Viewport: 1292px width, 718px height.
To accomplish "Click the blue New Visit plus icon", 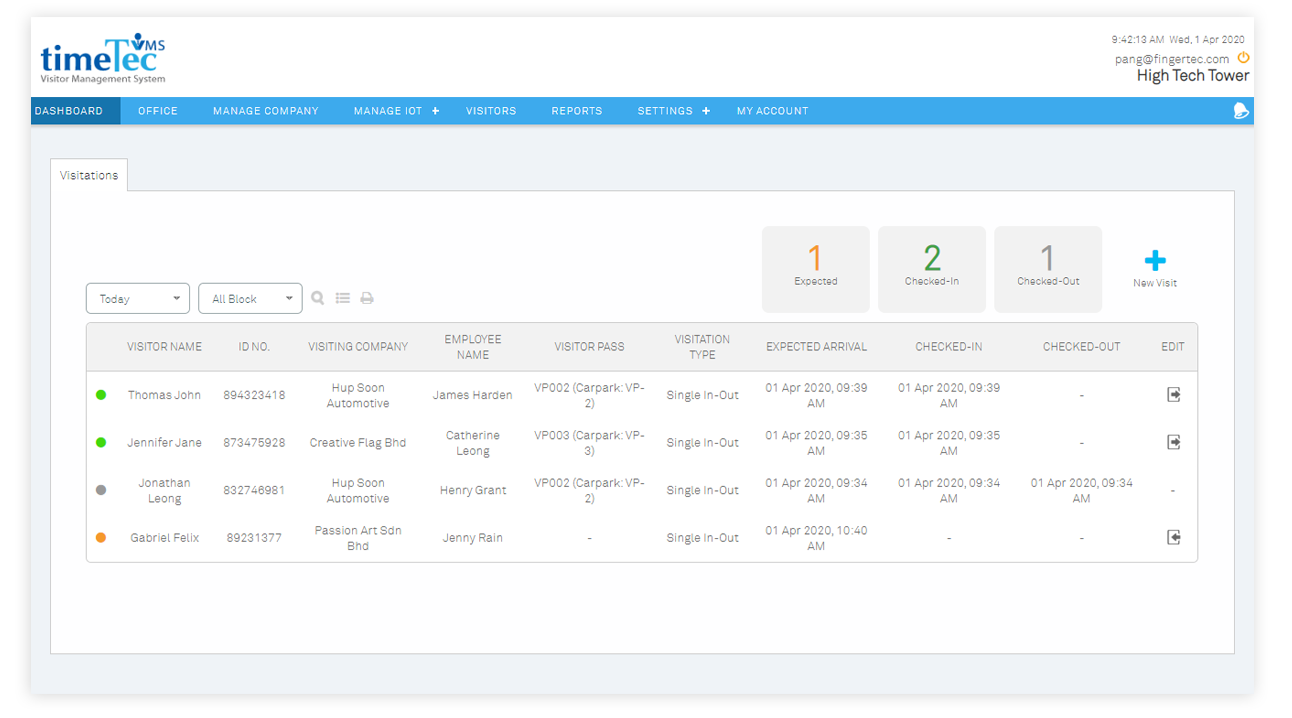I will point(1155,262).
